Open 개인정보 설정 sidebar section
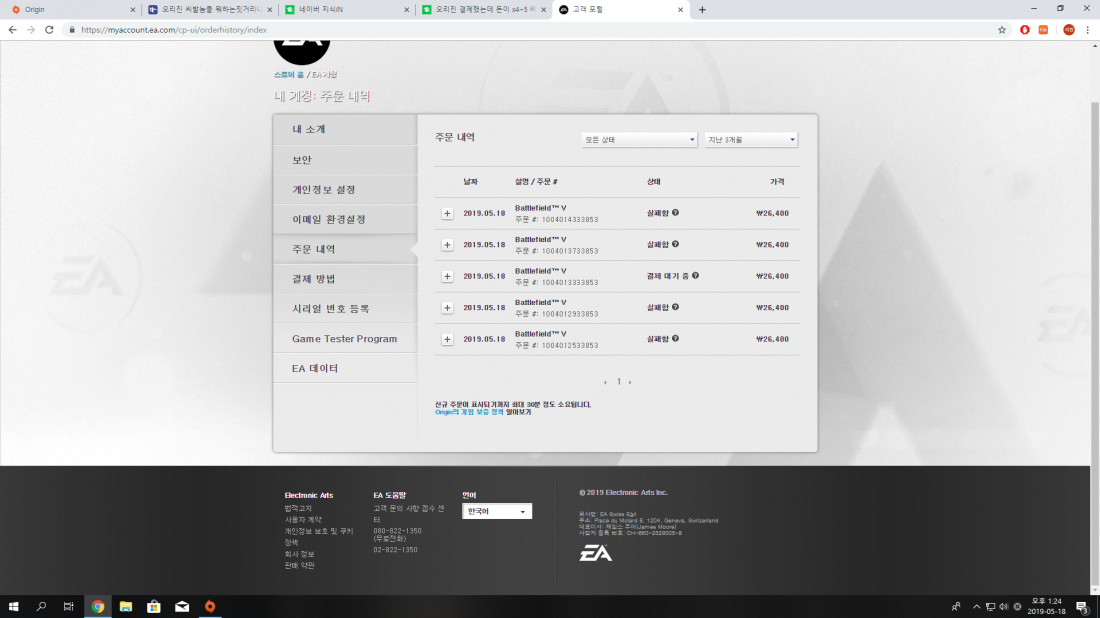This screenshot has width=1100, height=618. tap(345, 189)
